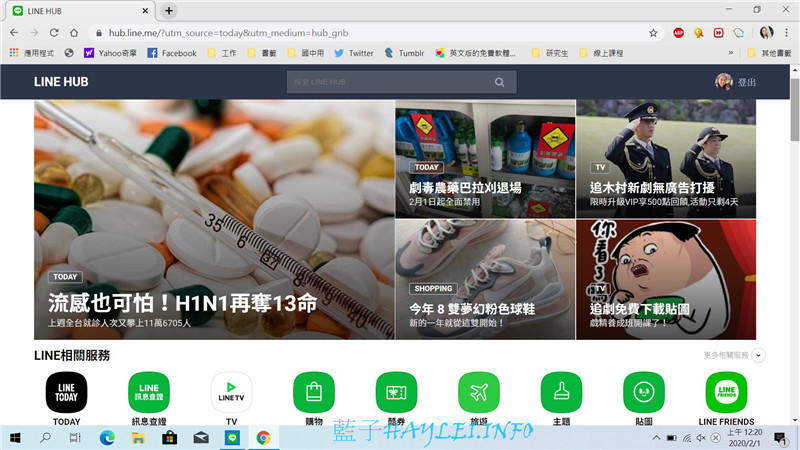The image size is (800, 450).
Task: Open the 旅遊 airplane icon
Action: tap(479, 392)
